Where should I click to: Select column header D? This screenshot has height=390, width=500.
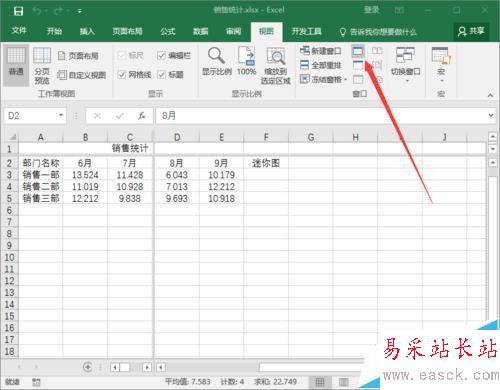(x=177, y=137)
